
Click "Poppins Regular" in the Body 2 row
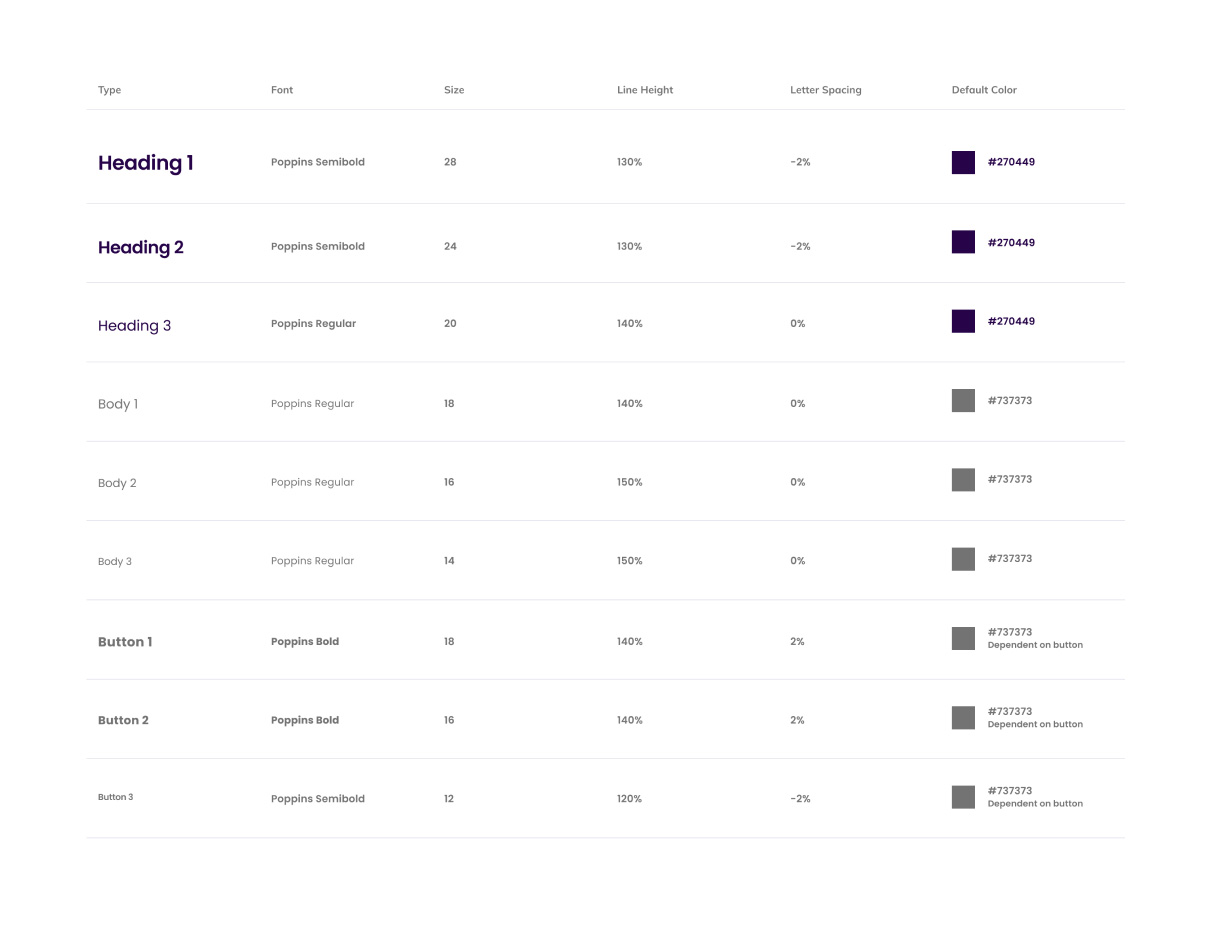(x=313, y=482)
